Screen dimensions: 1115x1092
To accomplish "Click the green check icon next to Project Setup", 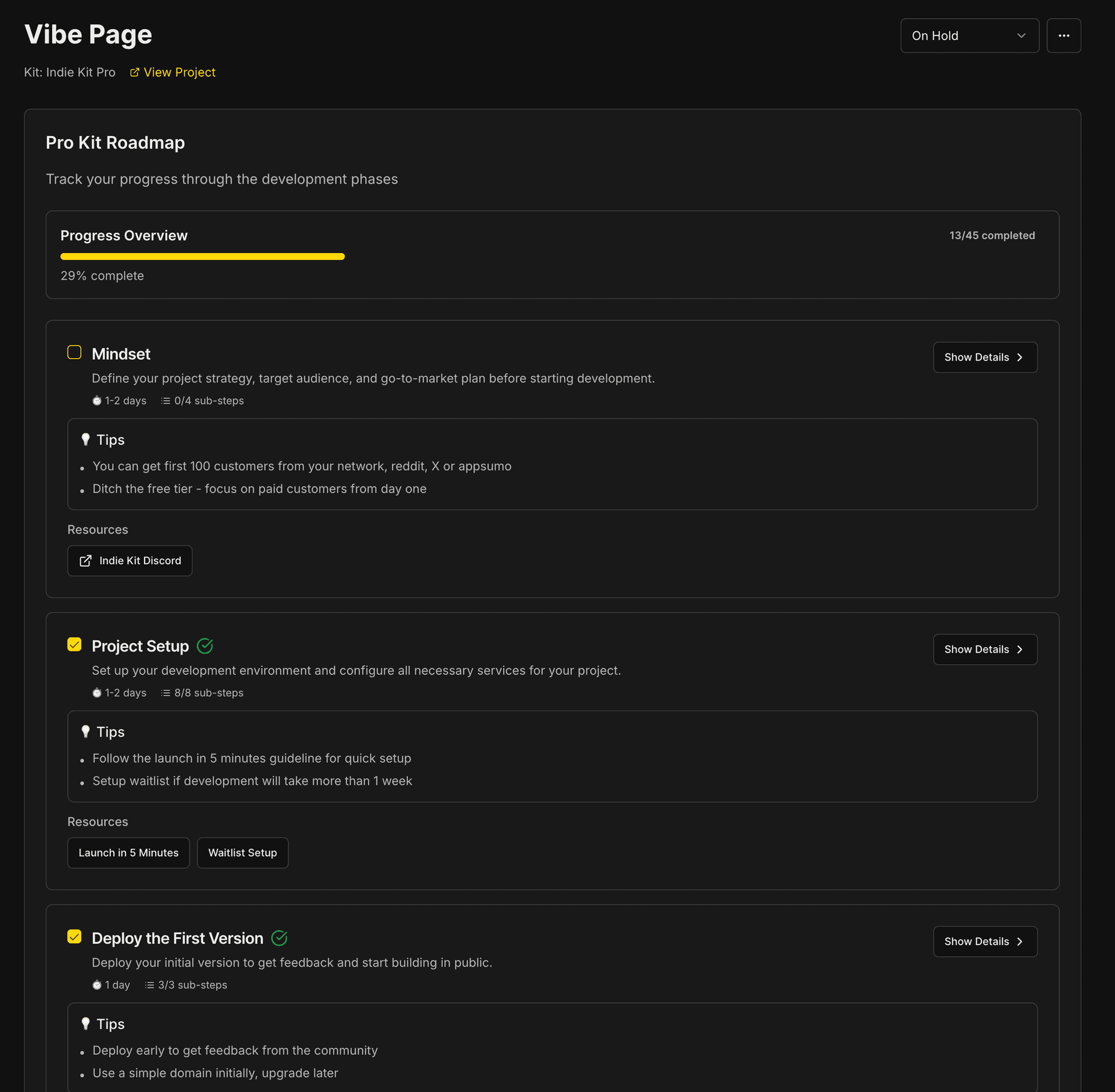I will pyautogui.click(x=205, y=646).
